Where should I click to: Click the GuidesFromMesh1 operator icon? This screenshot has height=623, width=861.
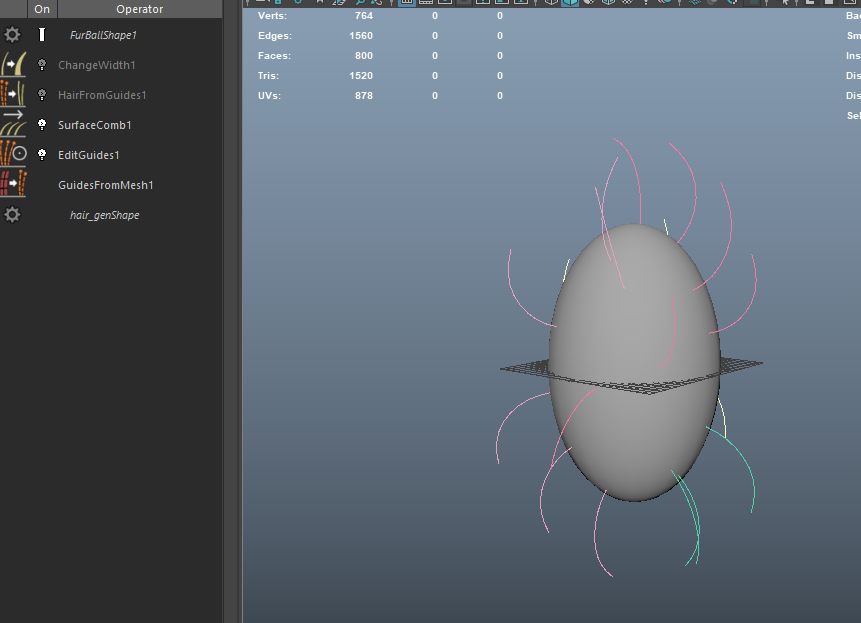(x=12, y=185)
